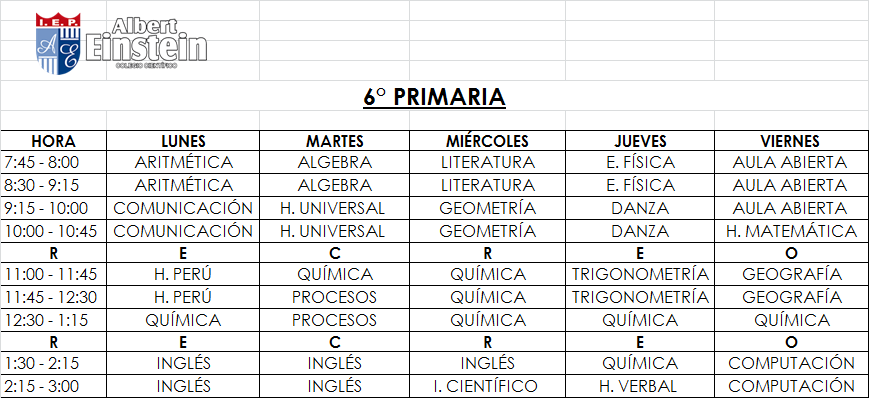
Task: Select the LUNES header cell
Action: 183,141
